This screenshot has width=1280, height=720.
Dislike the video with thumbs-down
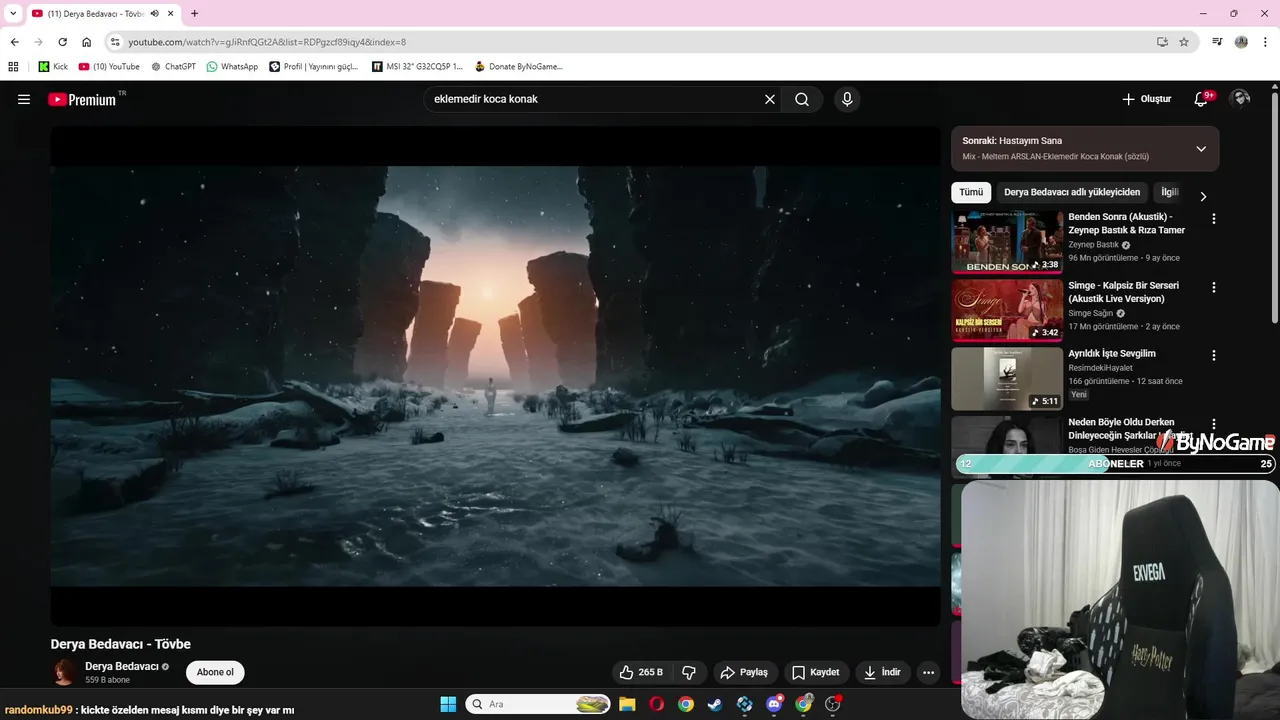click(688, 672)
